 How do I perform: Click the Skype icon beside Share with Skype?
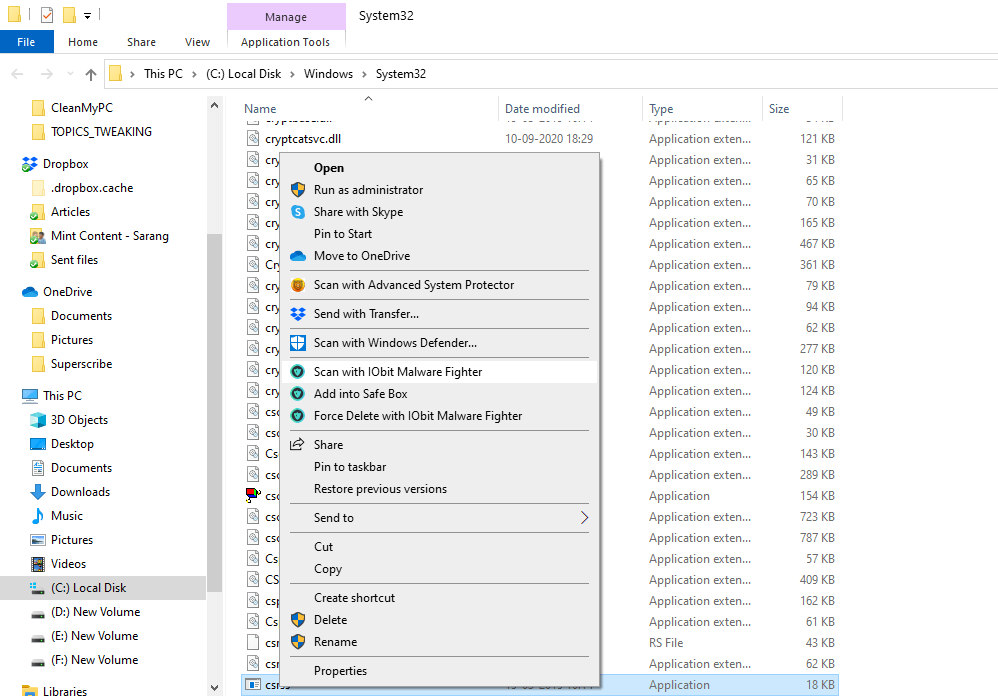tap(297, 212)
